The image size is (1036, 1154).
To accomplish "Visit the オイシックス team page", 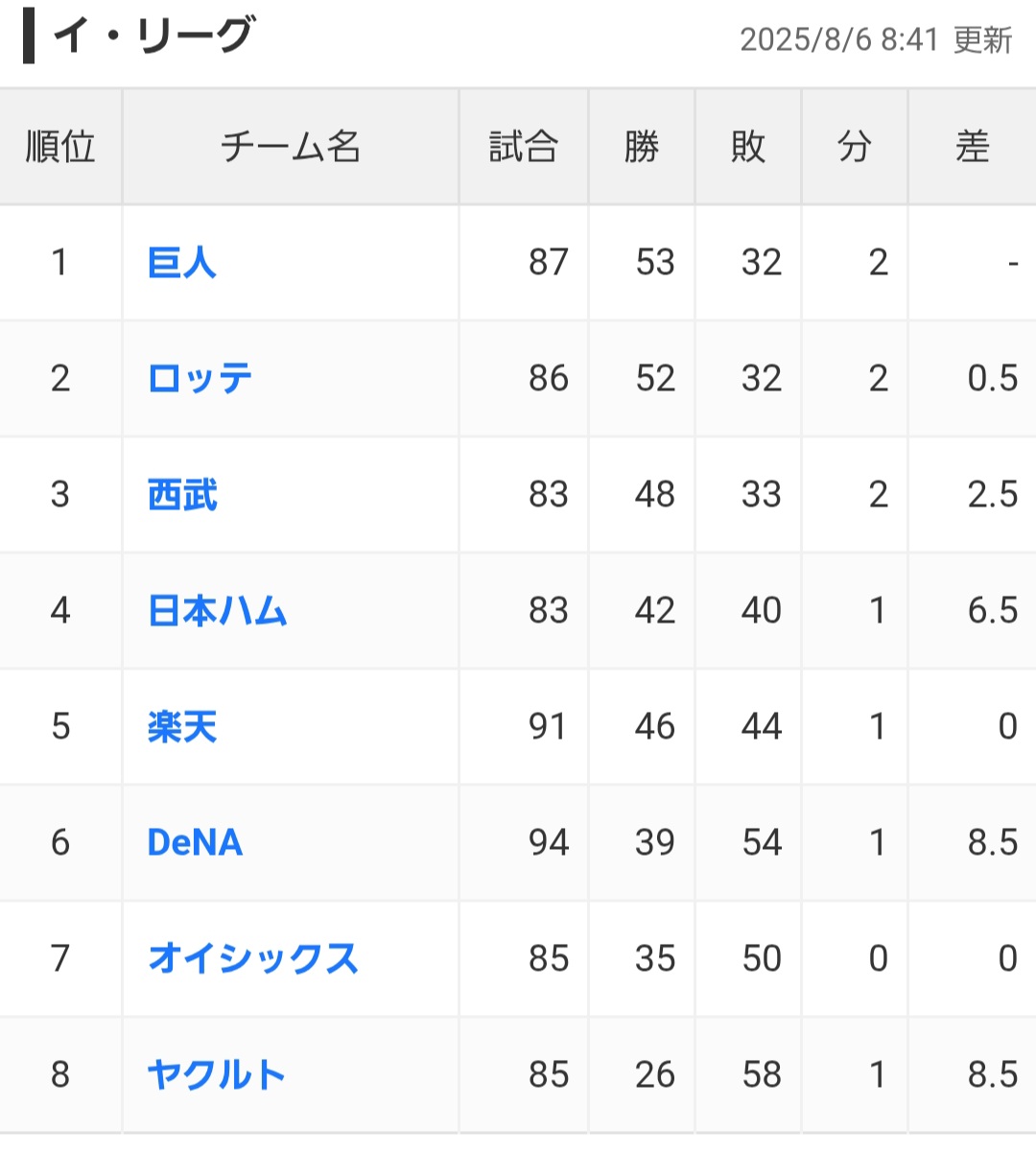I will point(253,958).
